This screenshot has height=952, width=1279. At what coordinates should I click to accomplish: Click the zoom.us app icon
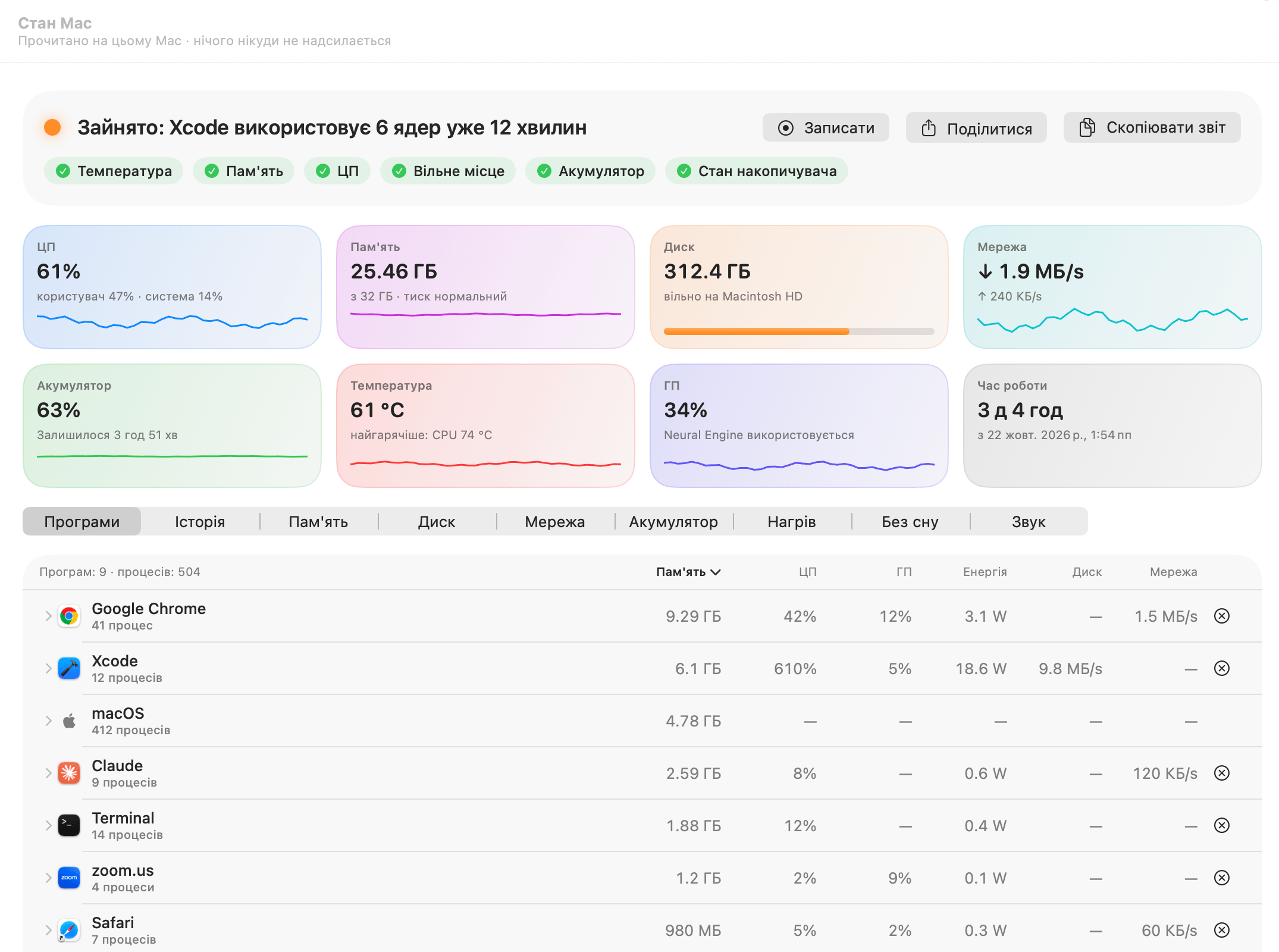(69, 878)
